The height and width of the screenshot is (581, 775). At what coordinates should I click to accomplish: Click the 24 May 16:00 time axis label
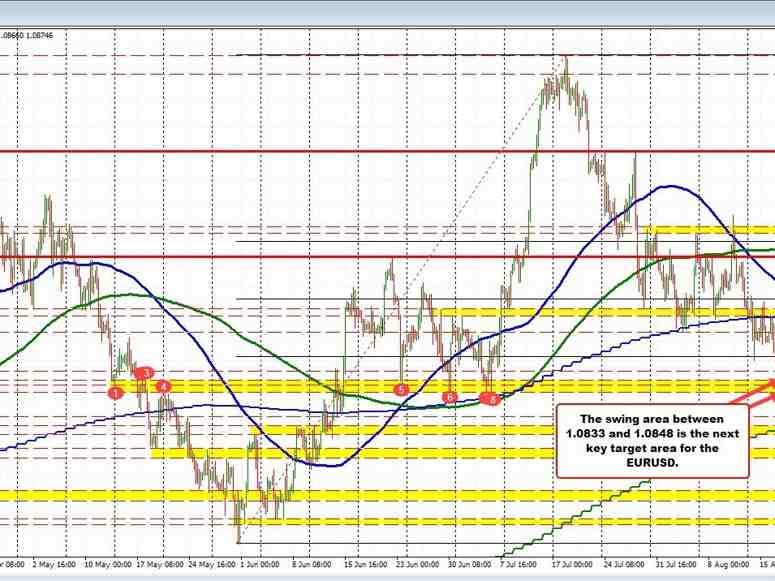(x=212, y=564)
